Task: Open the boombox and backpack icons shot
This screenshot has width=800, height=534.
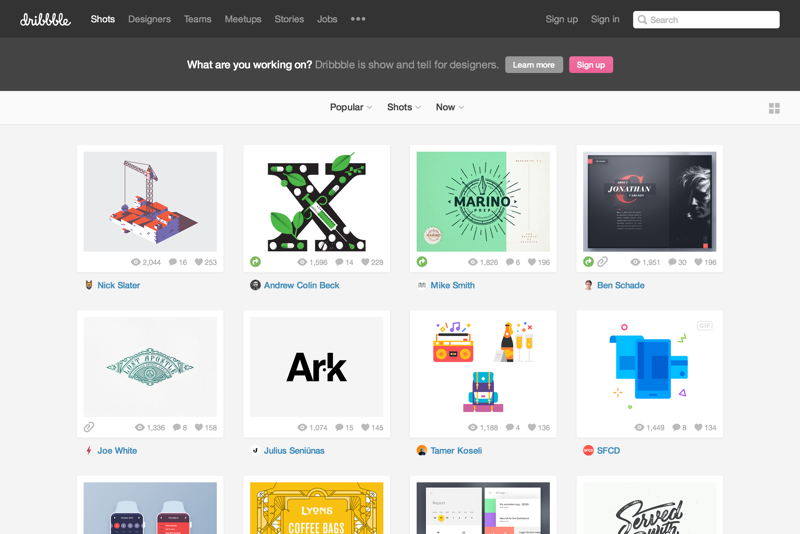Action: click(x=483, y=367)
